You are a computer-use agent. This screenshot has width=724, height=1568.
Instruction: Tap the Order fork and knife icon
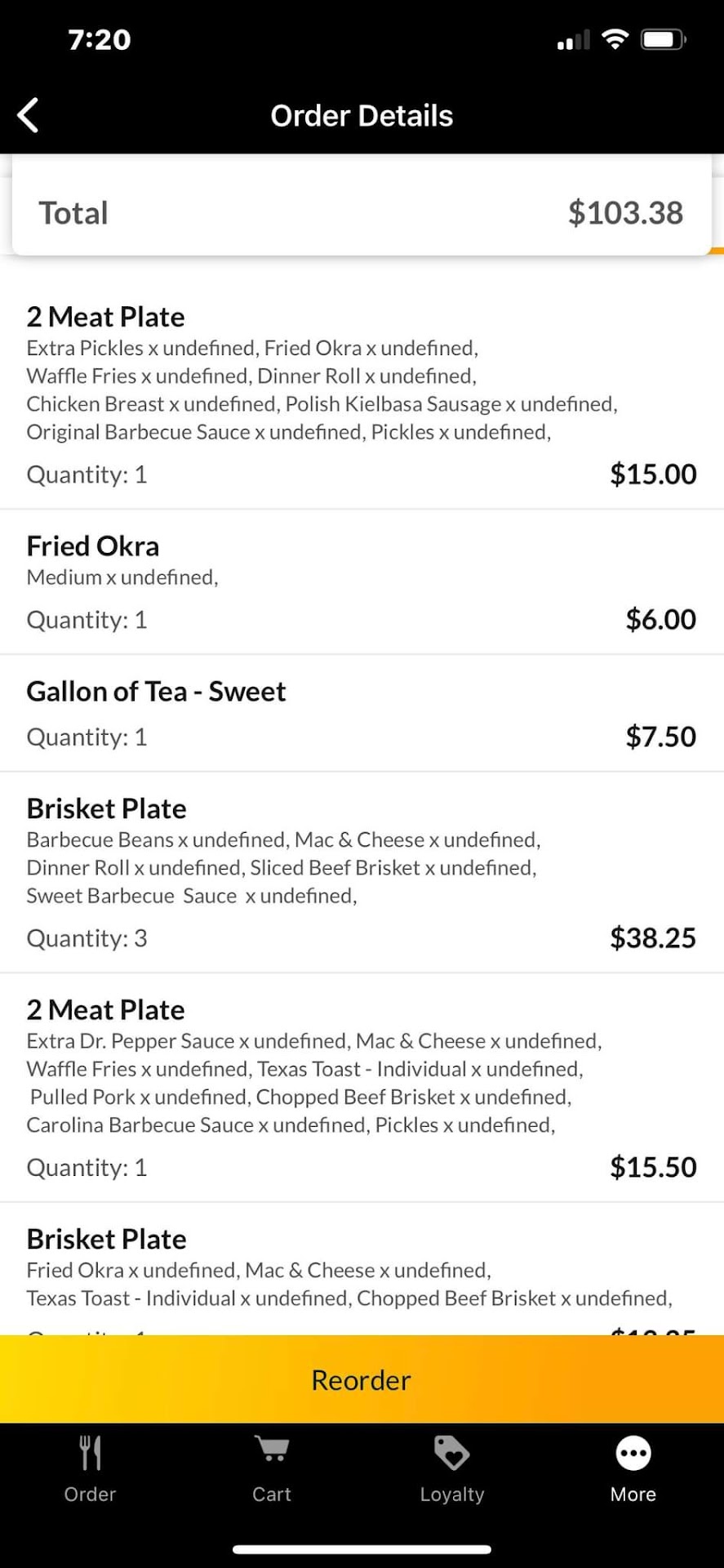(x=90, y=1454)
